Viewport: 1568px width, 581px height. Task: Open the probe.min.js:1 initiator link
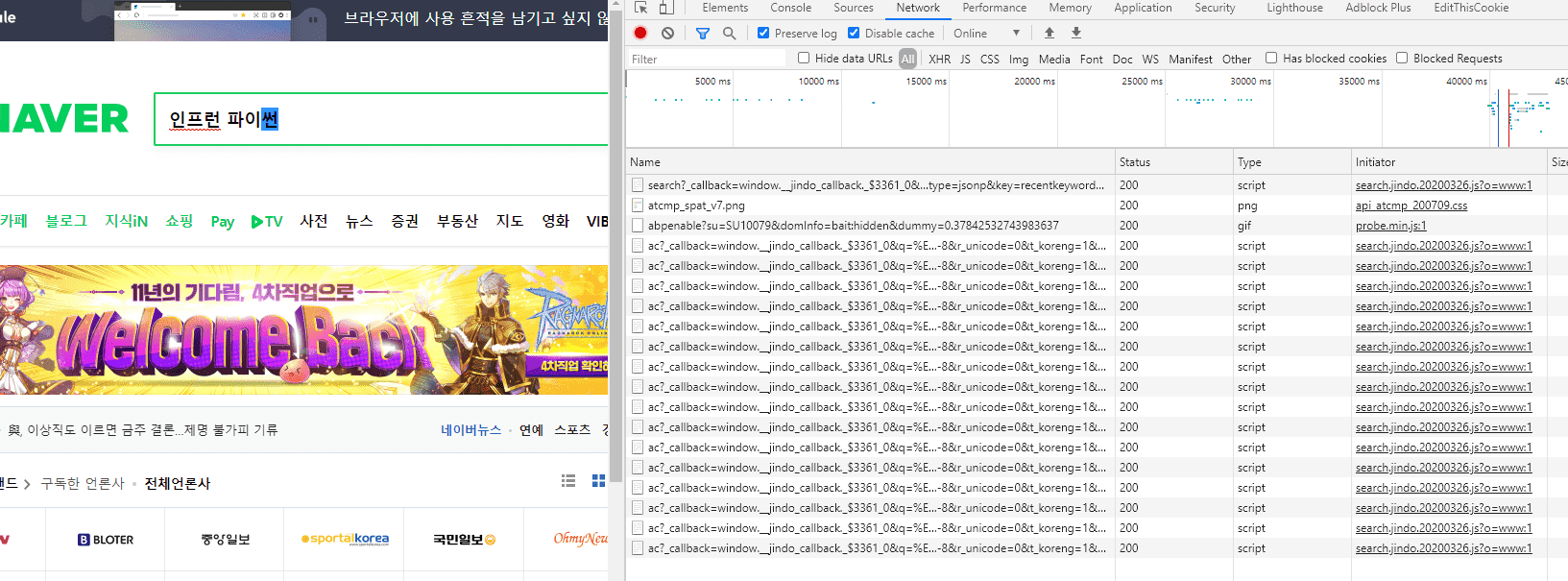click(x=1390, y=226)
